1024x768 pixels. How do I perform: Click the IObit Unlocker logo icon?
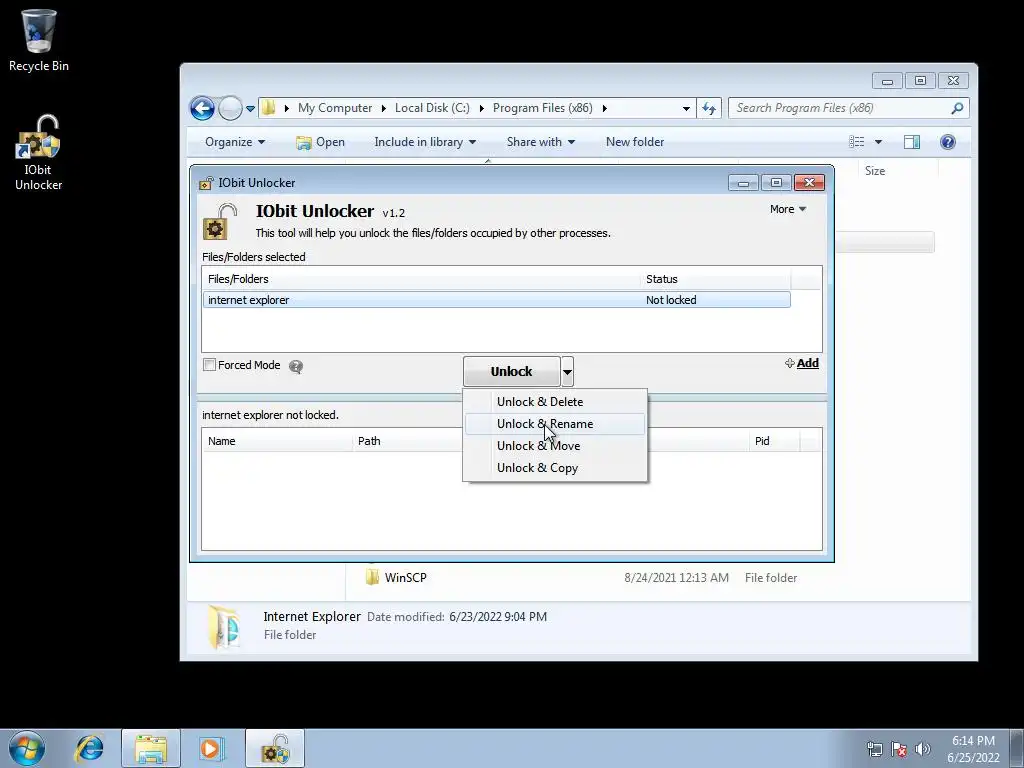[x=219, y=221]
